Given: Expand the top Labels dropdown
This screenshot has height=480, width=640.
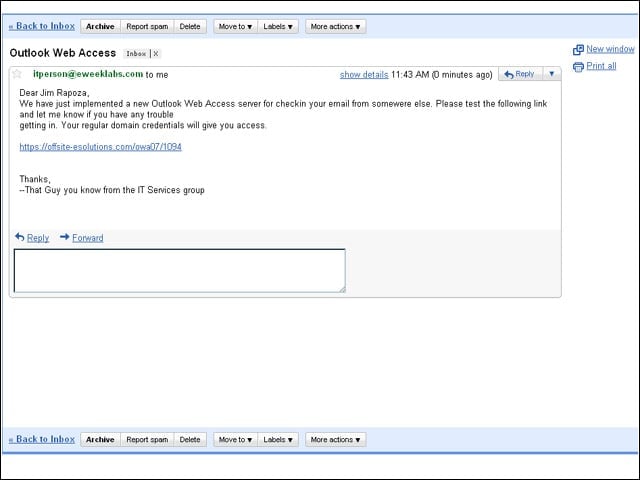Looking at the screenshot, I should click(x=278, y=27).
